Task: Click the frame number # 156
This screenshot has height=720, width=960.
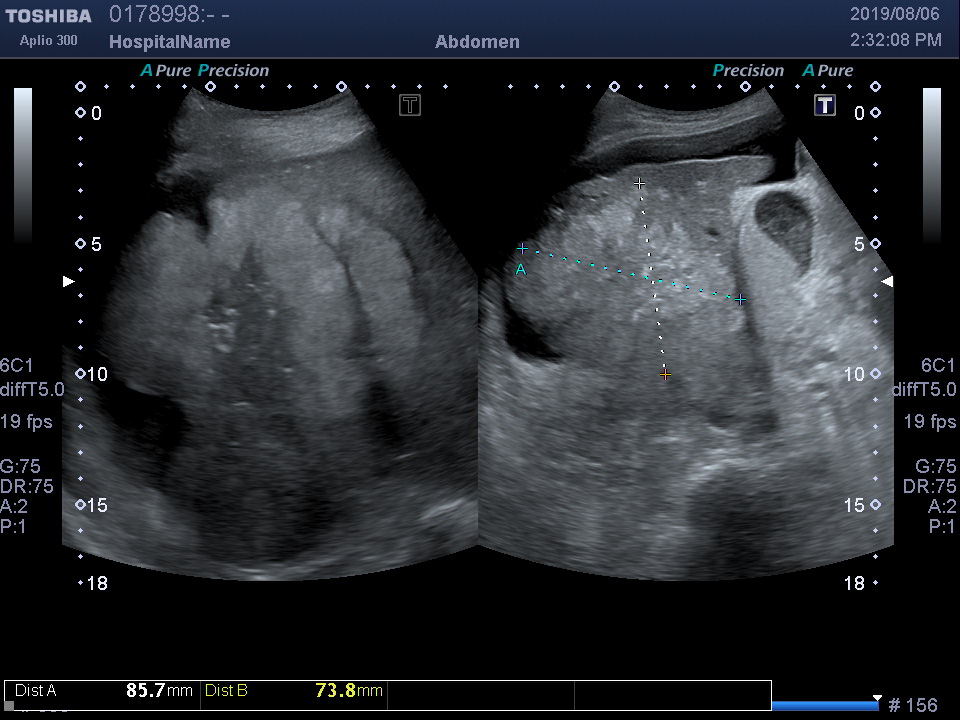Action: click(x=913, y=705)
